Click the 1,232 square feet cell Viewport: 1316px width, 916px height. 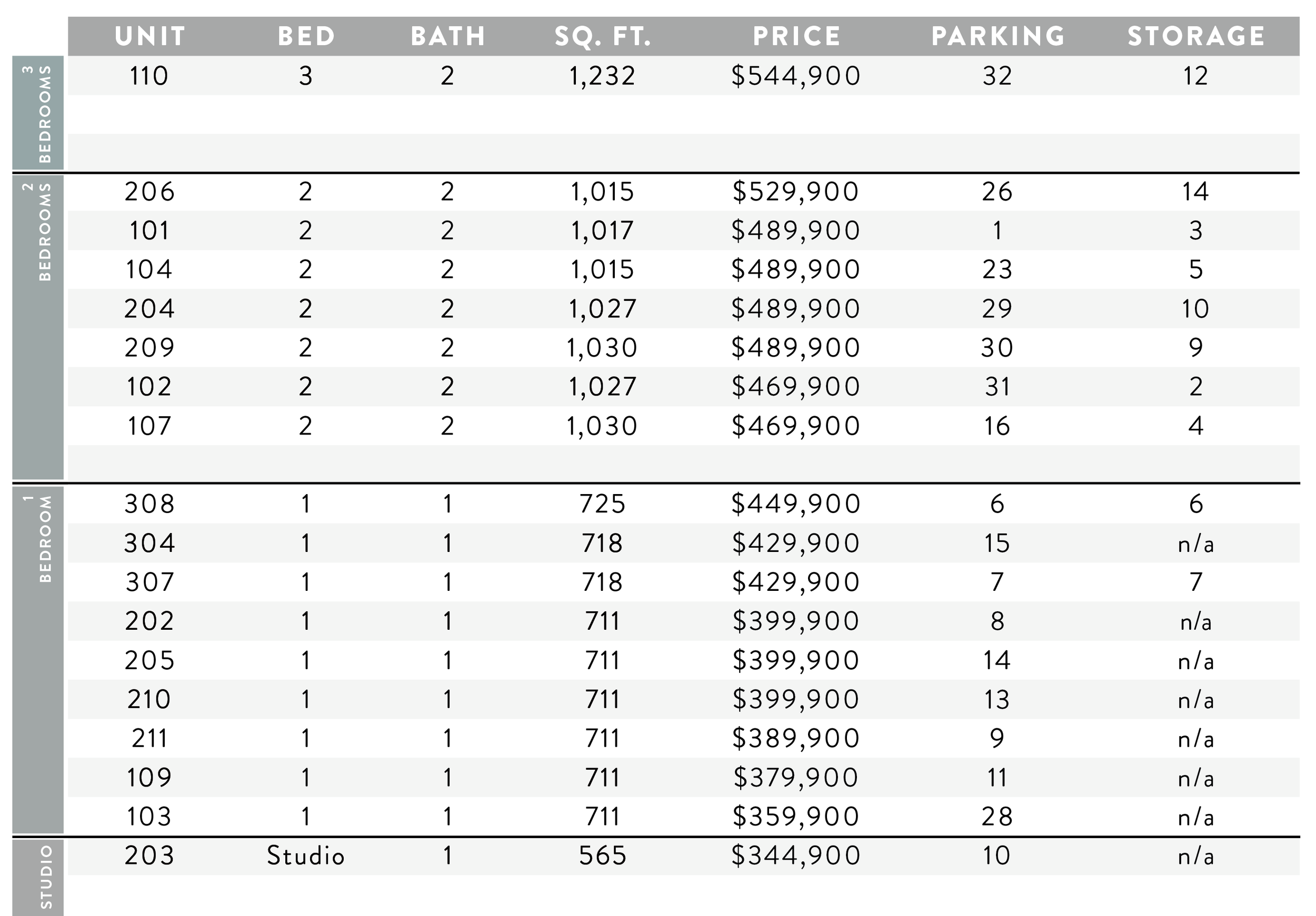pos(602,76)
